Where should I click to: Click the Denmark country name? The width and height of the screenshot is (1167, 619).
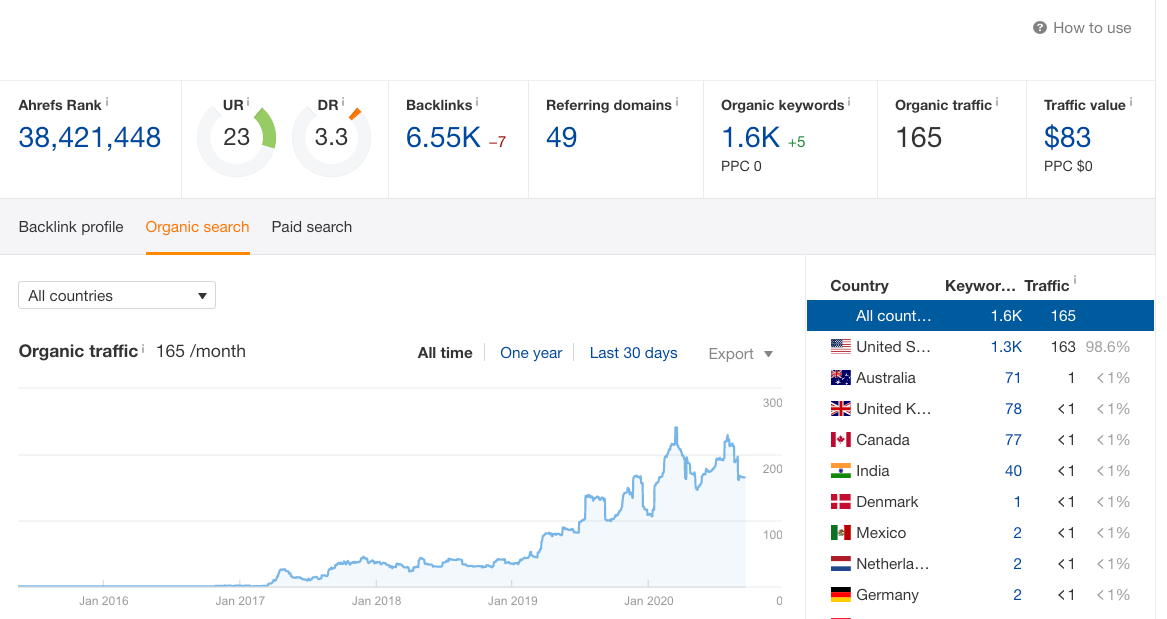[887, 502]
